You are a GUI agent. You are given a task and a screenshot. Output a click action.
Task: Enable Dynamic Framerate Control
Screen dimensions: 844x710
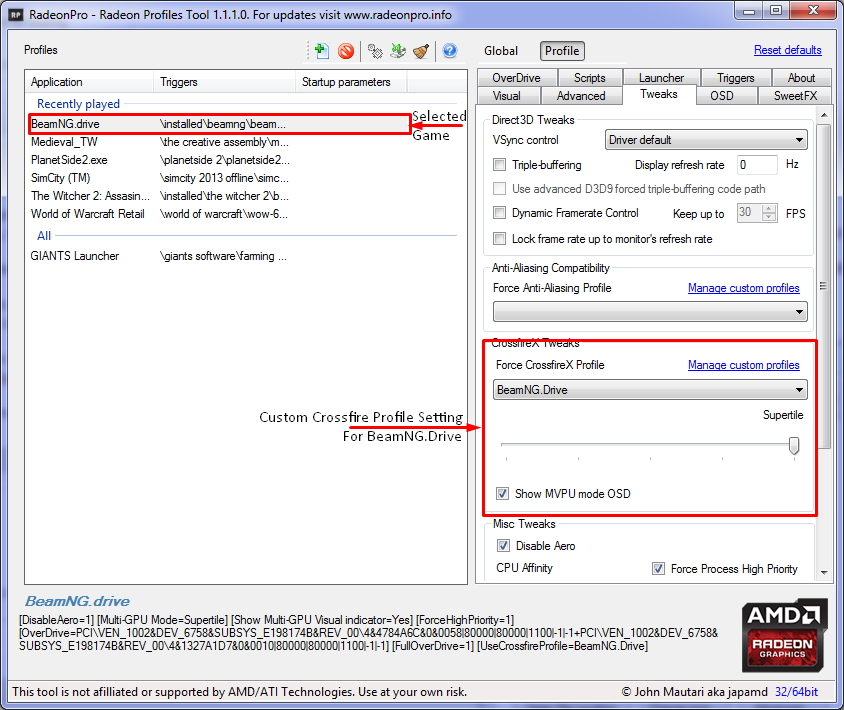[x=500, y=213]
